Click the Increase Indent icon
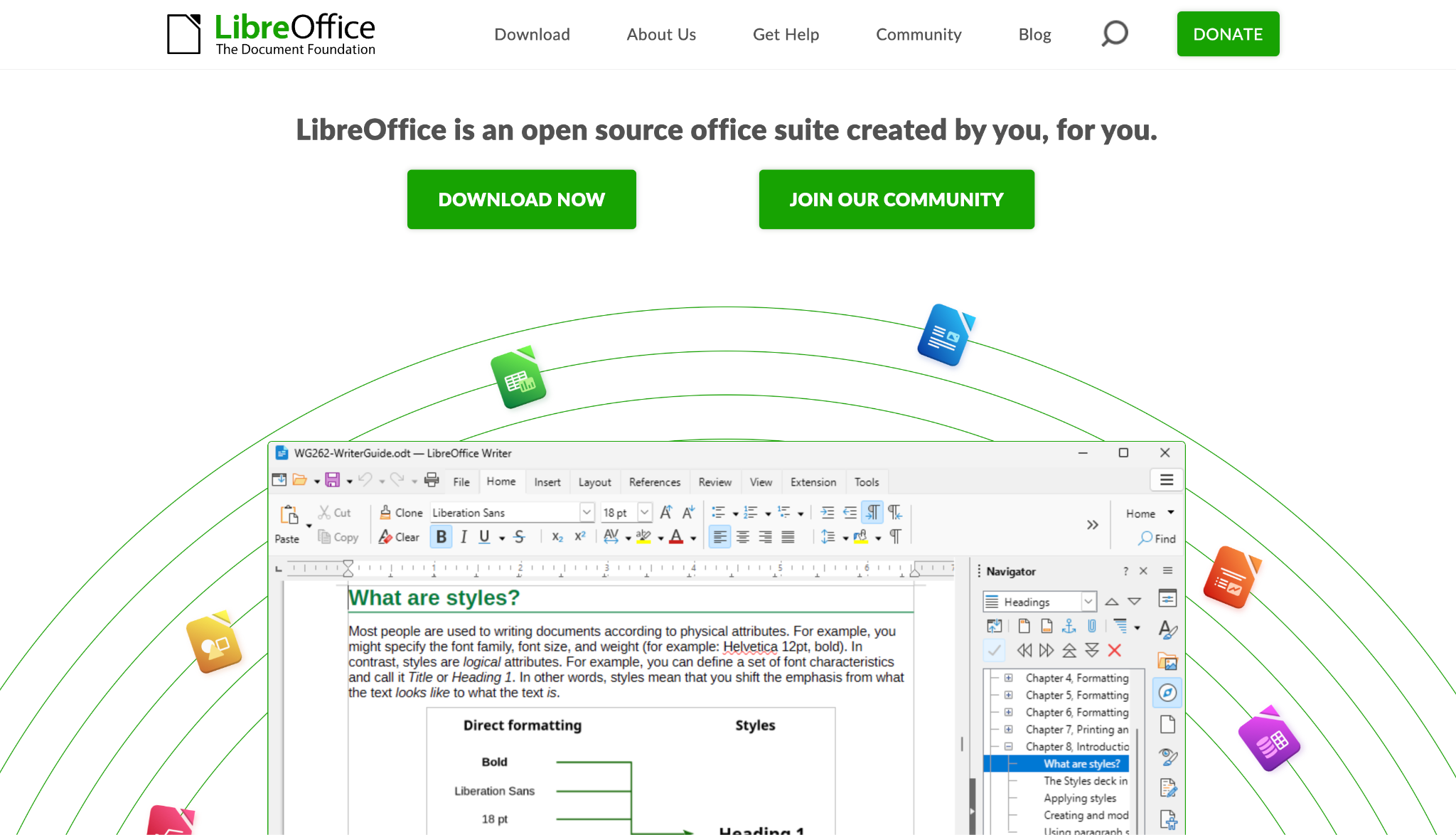Viewport: 1456px width, 835px height. click(828, 512)
